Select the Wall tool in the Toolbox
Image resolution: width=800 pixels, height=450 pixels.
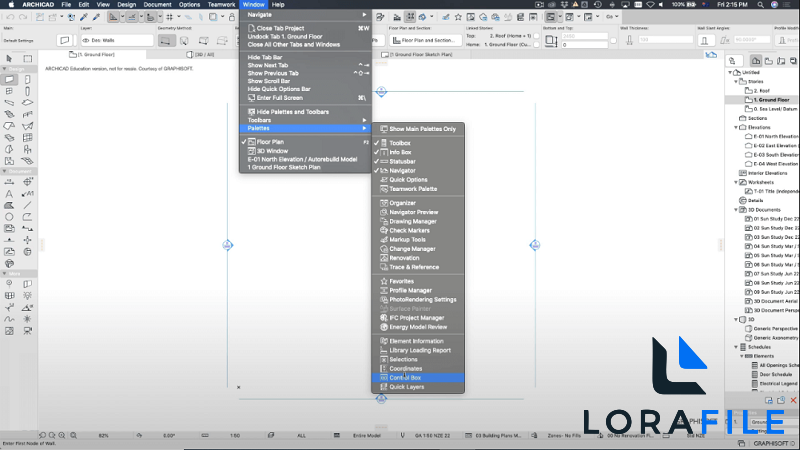pos(9,80)
